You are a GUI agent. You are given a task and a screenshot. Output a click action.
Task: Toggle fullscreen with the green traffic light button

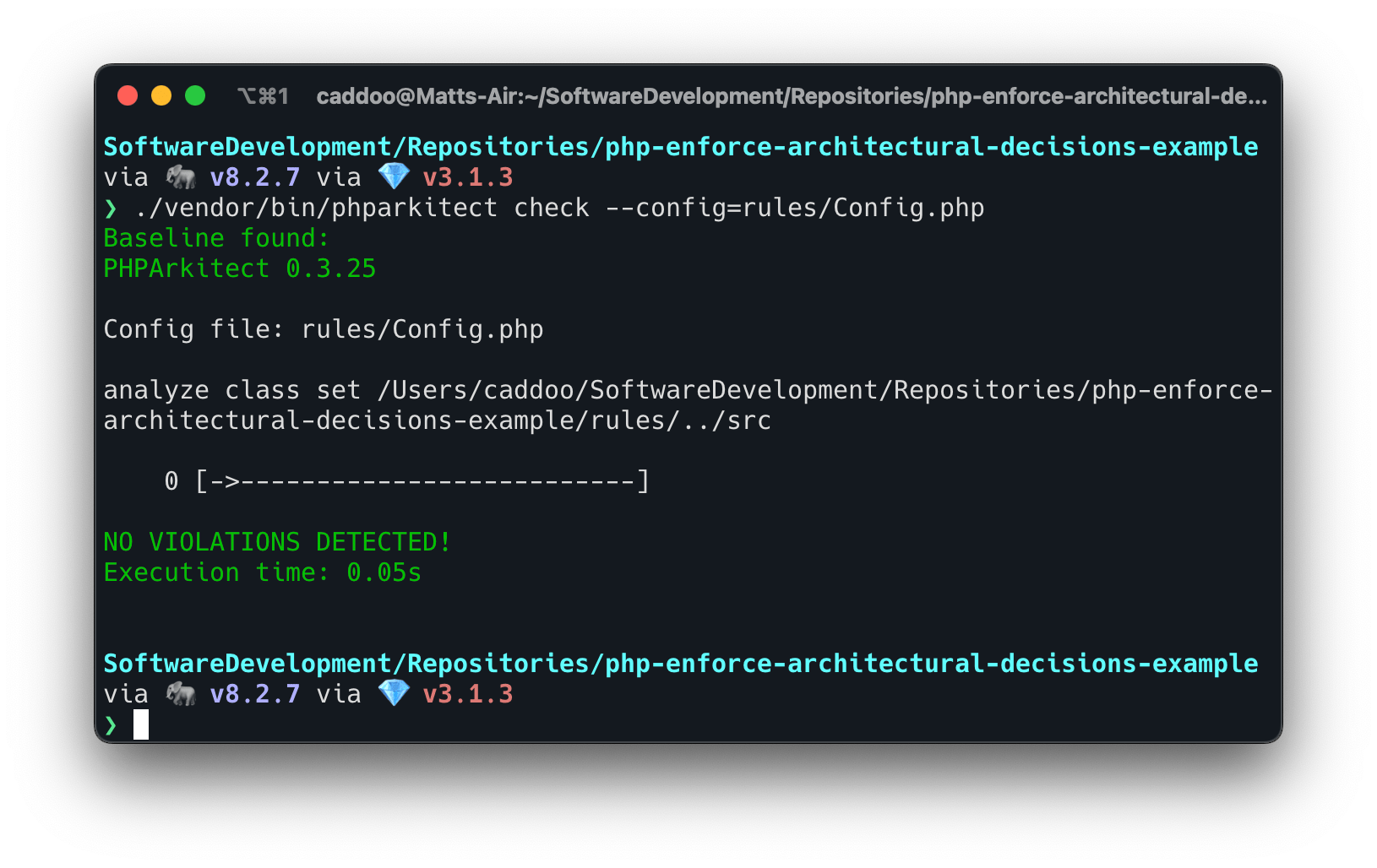pyautogui.click(x=195, y=95)
